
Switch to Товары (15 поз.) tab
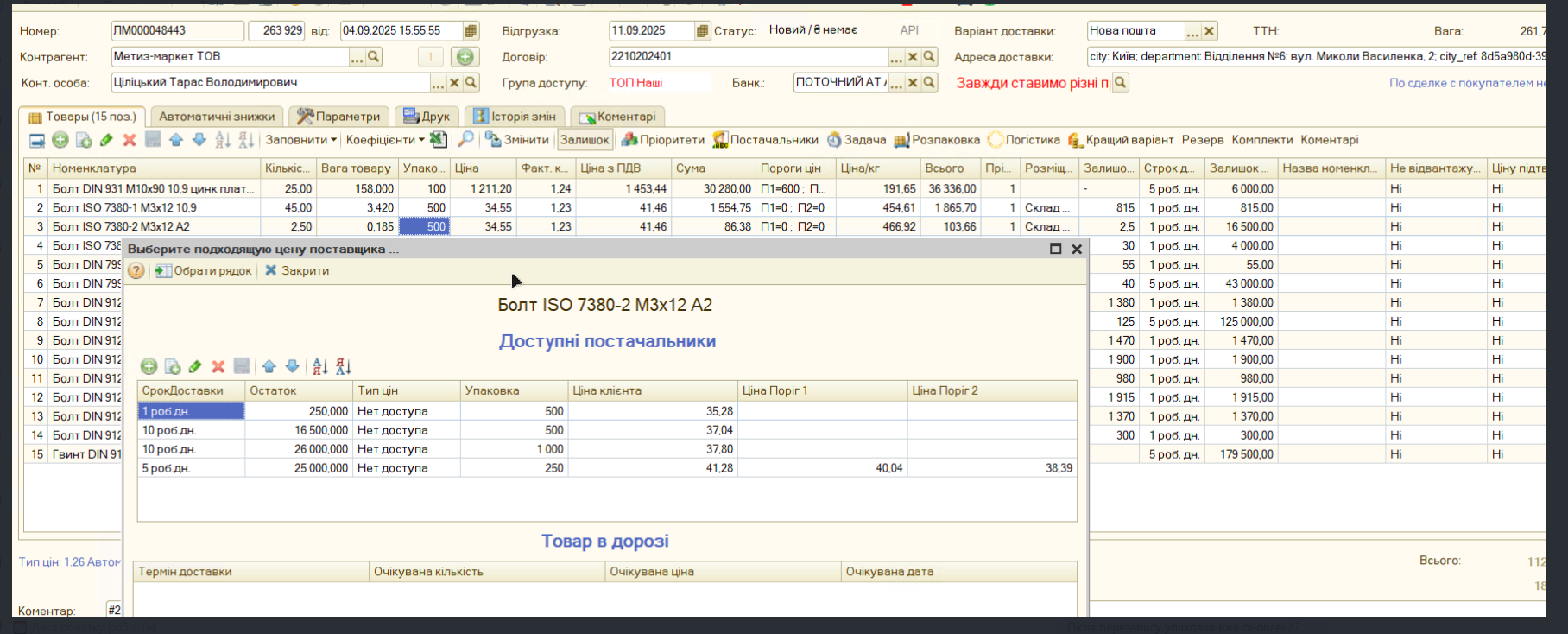(82, 117)
